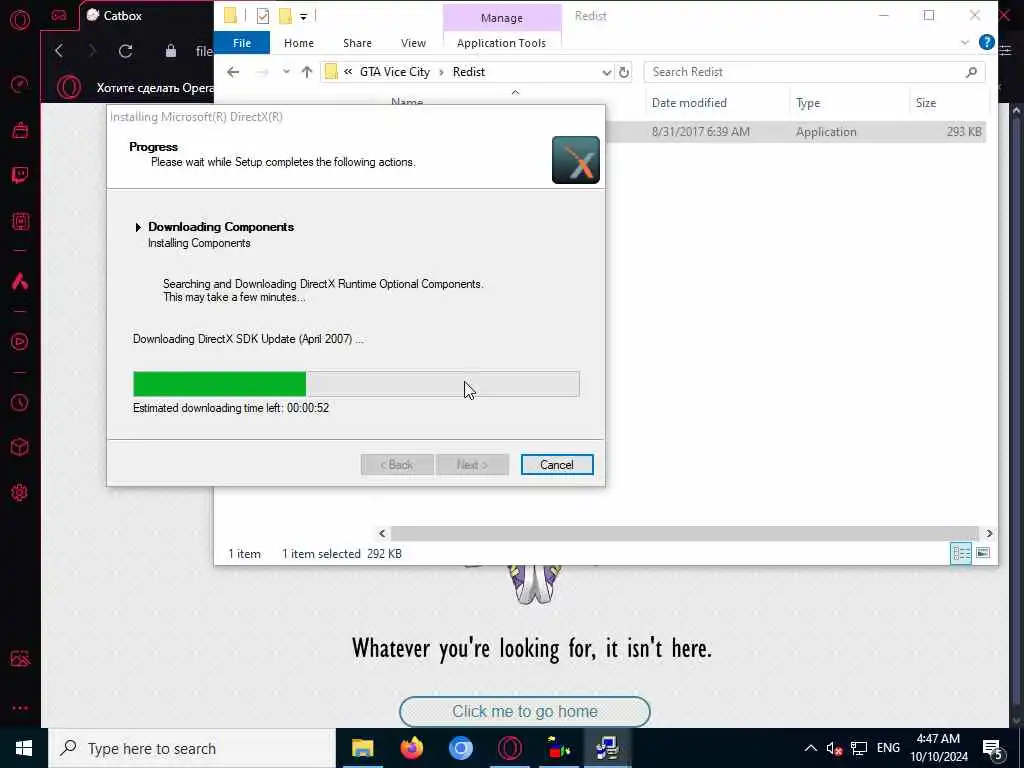Open Opera settings gear in sidebar
Viewport: 1024px width, 768px height.
(20, 492)
